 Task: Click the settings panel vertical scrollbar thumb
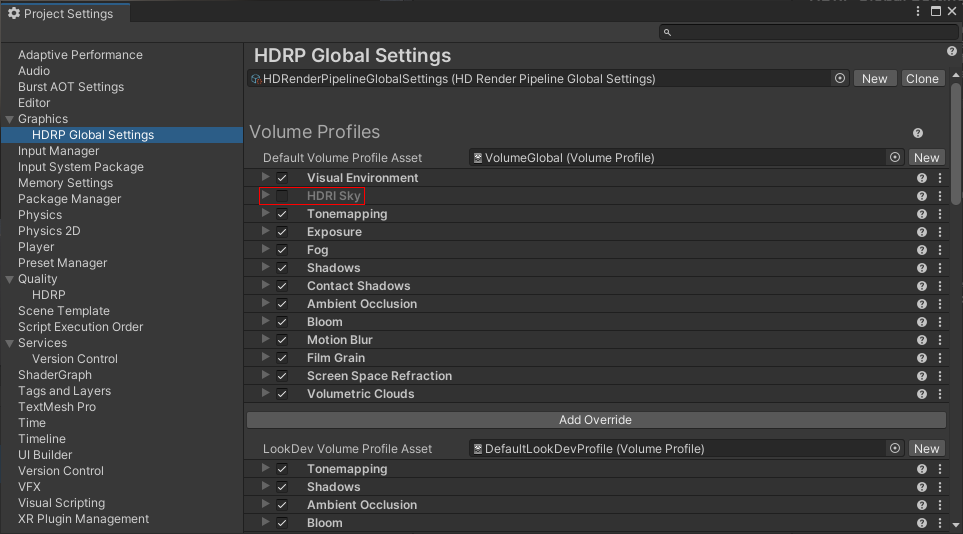pyautogui.click(x=956, y=143)
